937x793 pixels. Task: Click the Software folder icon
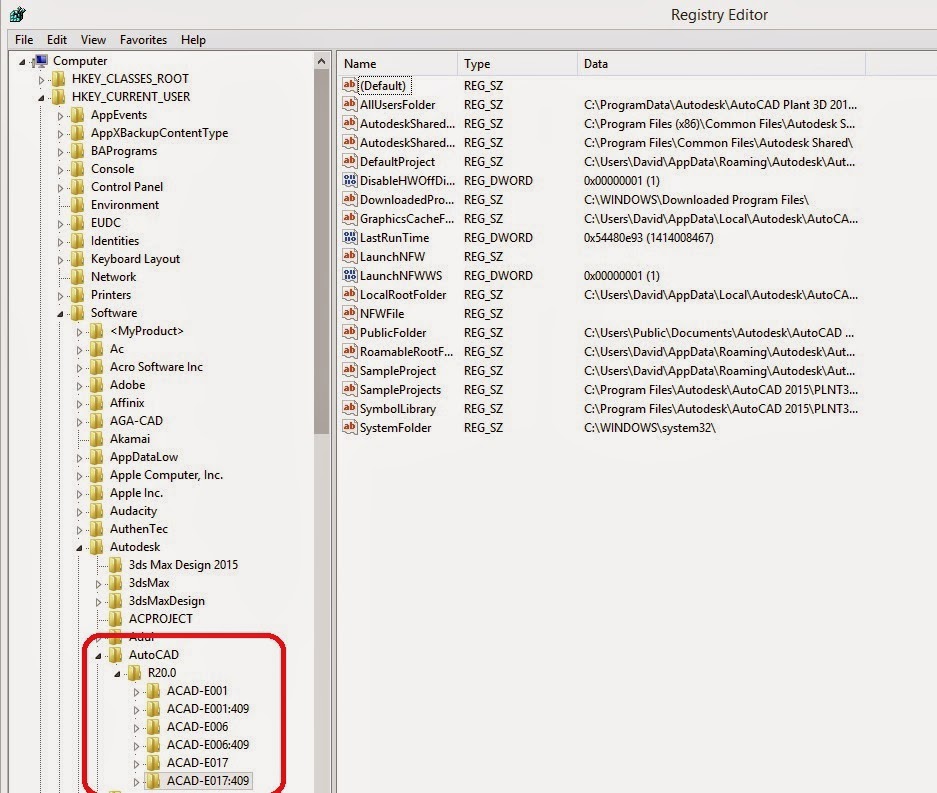(77, 313)
